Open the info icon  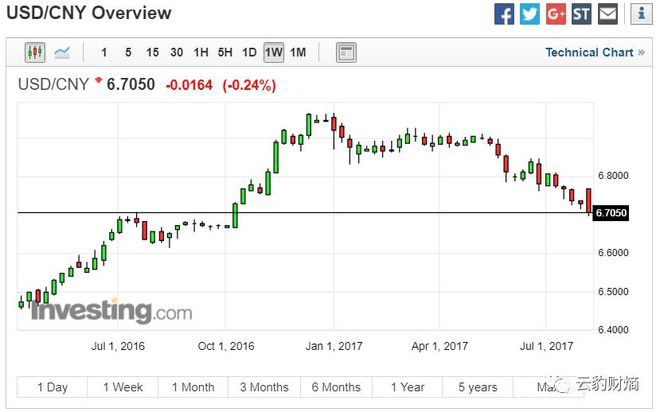(642, 14)
